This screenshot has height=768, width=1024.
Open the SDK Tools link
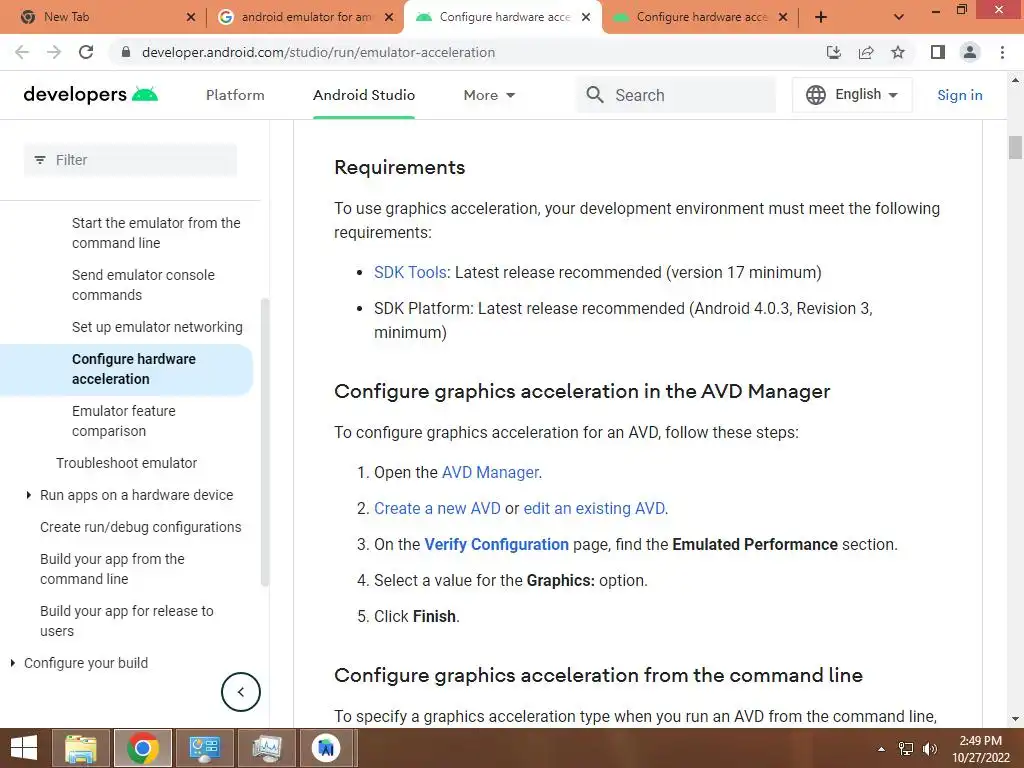point(410,272)
